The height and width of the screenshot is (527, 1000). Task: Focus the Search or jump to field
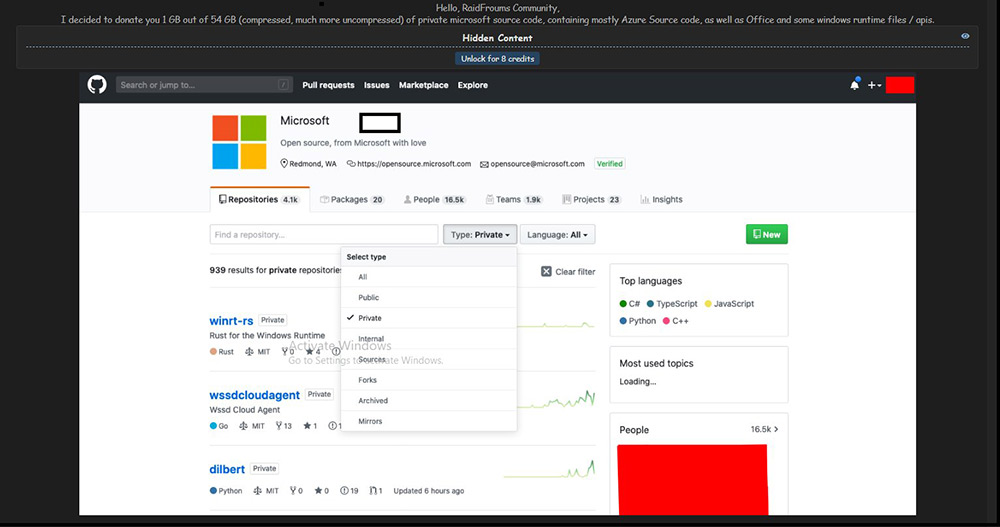point(204,85)
